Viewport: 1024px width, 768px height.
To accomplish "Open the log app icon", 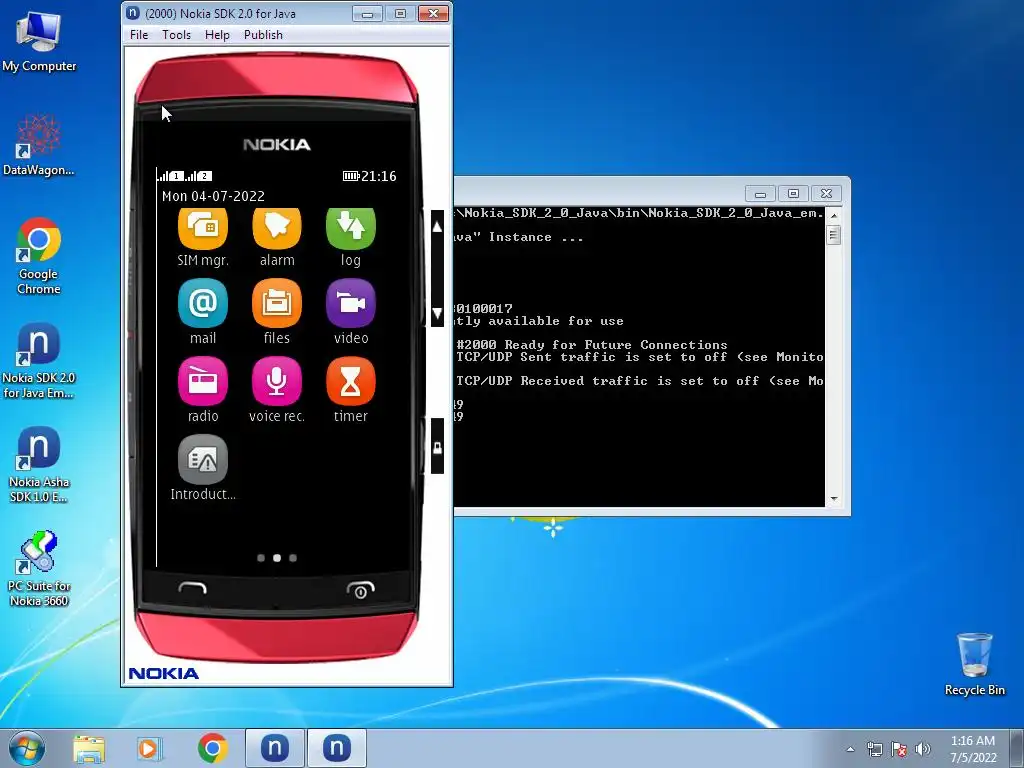I will tap(351, 229).
